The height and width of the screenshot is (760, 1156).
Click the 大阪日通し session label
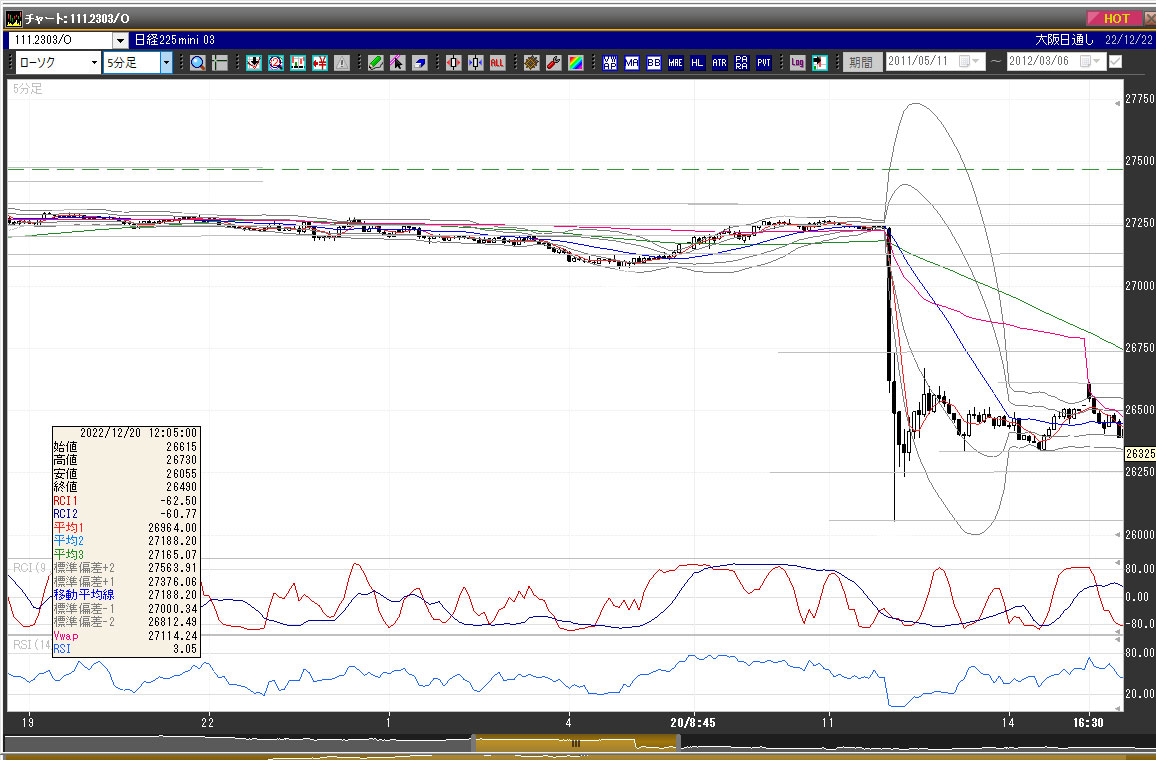[1064, 40]
